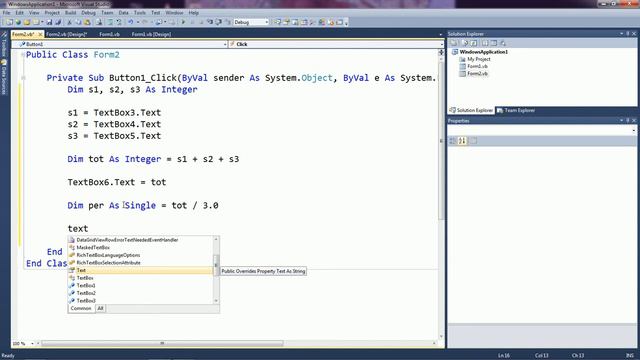Image resolution: width=640 pixels, height=360 pixels.
Task: Open Properties panel object selector dropdown
Action: pos(633,130)
